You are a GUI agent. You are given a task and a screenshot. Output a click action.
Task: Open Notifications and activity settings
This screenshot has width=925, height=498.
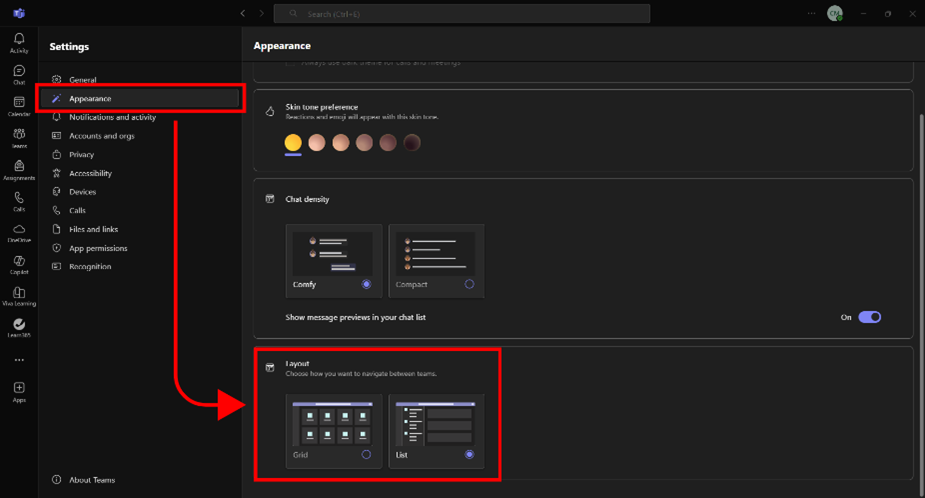click(112, 117)
